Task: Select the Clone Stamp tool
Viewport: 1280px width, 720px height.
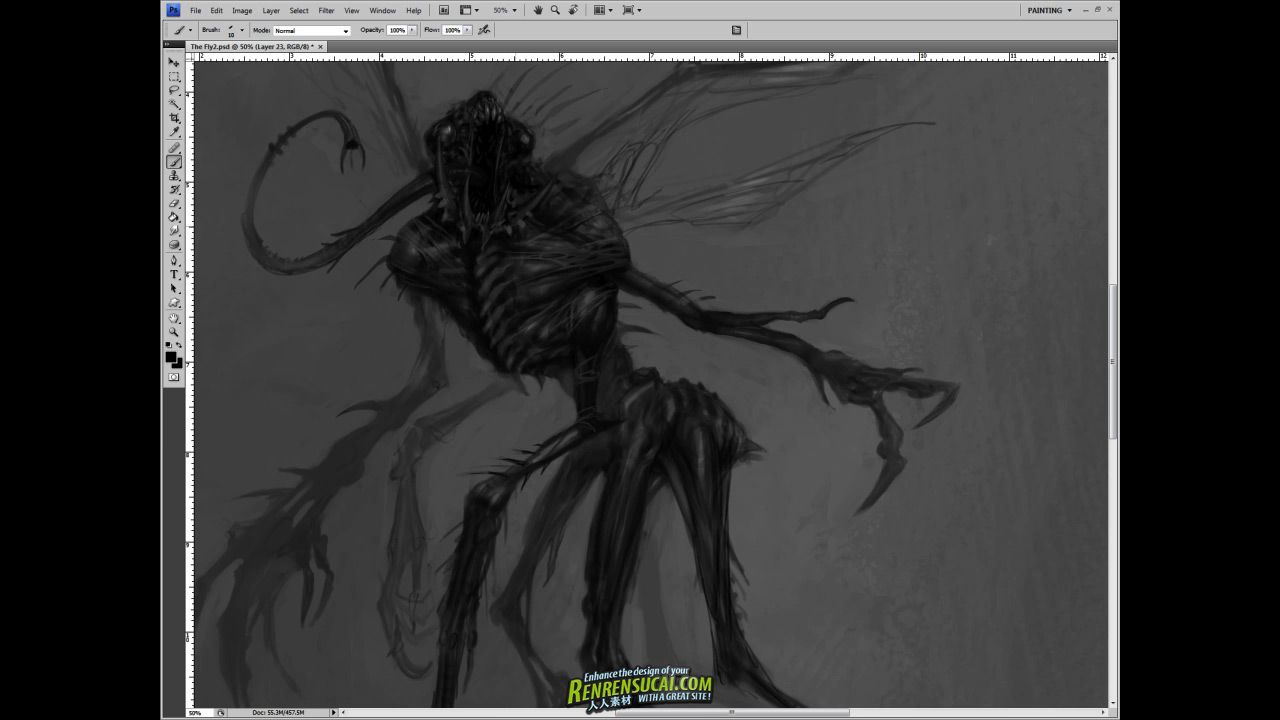Action: pyautogui.click(x=174, y=176)
